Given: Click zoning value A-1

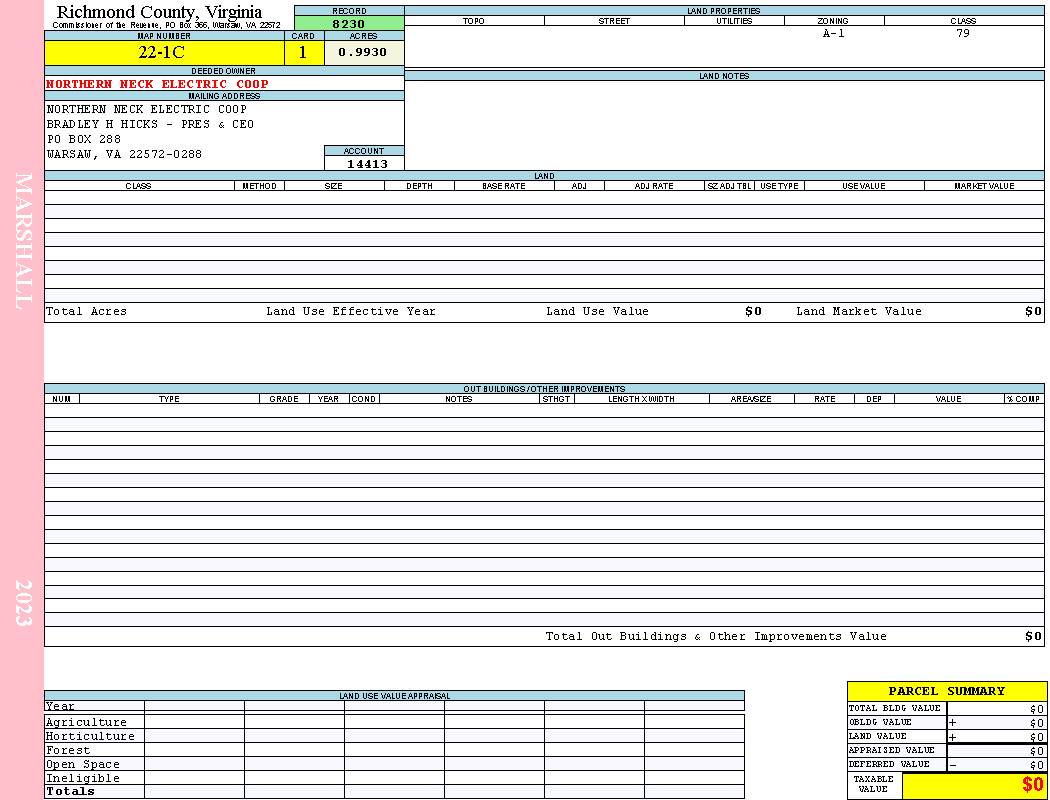Looking at the screenshot, I should tap(834, 33).
